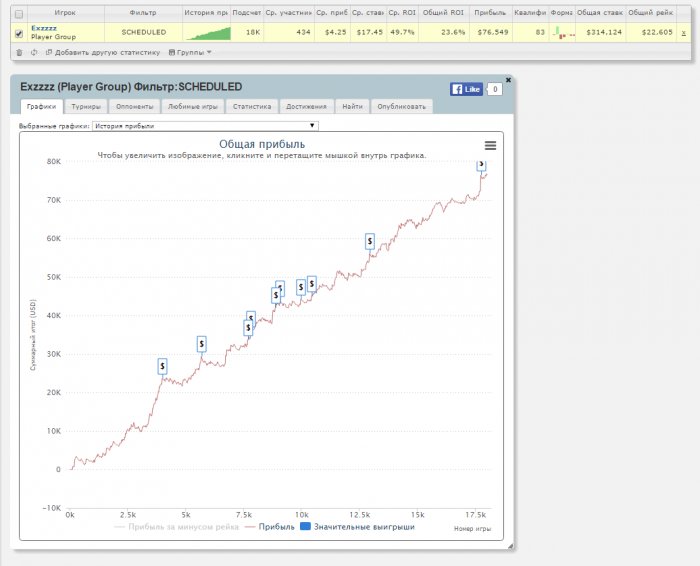
Task: Go to the Статистика tab
Action: click(x=252, y=107)
